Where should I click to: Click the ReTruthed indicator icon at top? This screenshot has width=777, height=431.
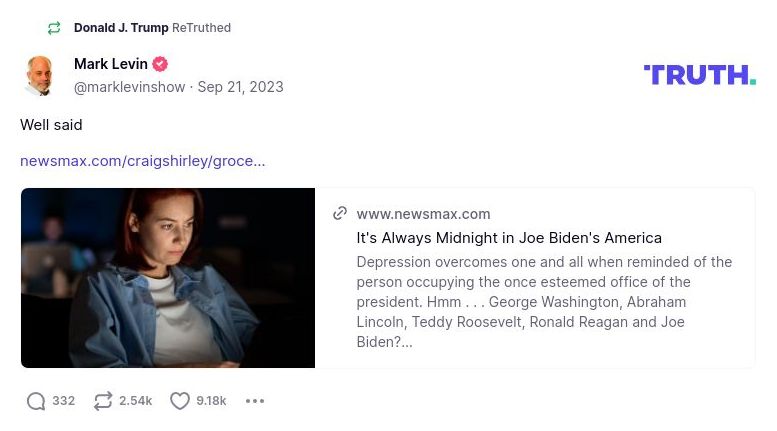[x=54, y=28]
